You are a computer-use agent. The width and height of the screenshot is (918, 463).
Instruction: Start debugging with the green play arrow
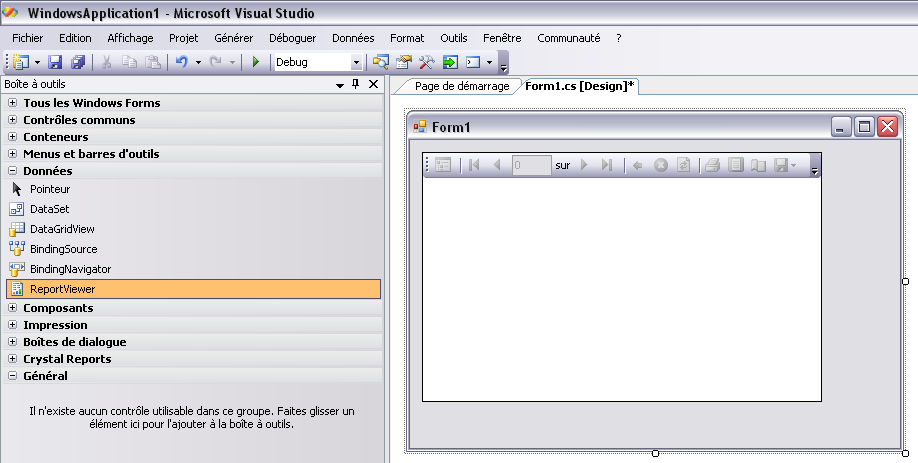(255, 62)
